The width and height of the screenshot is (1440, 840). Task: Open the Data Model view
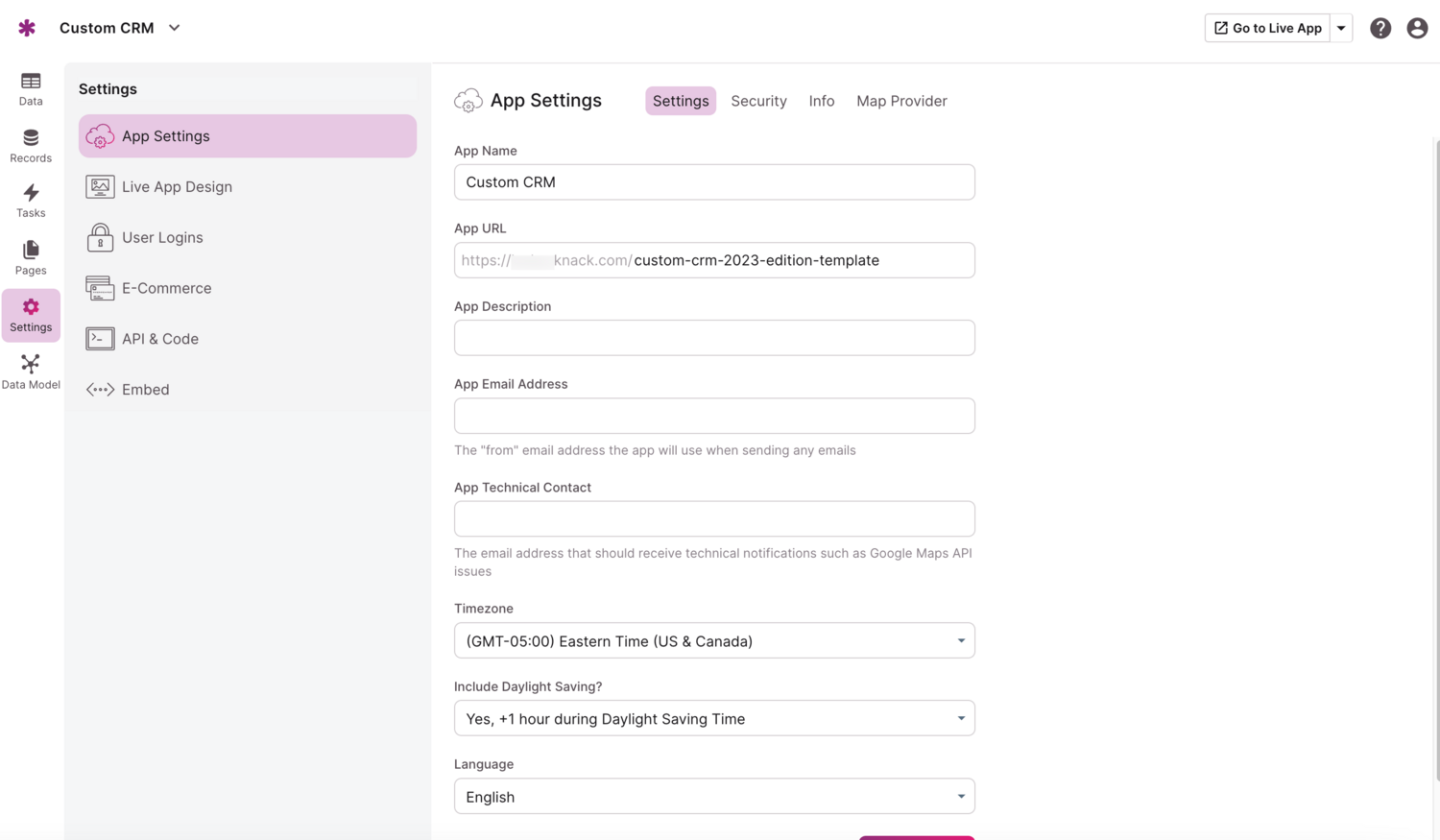[x=30, y=367]
